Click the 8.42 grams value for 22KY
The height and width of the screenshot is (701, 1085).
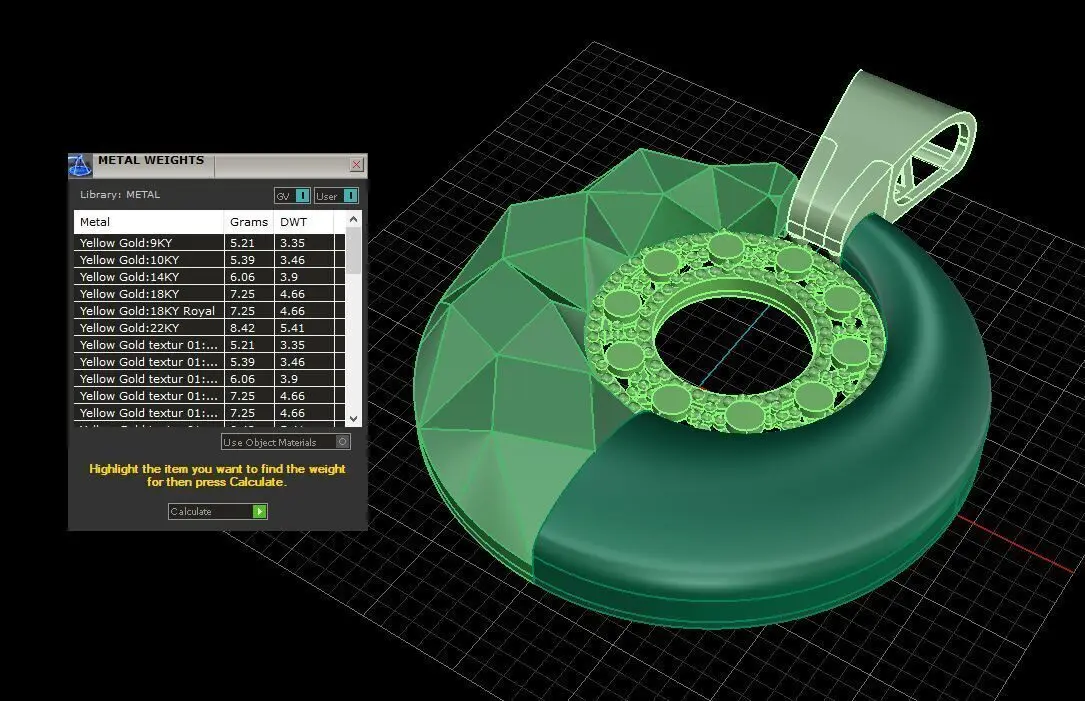point(242,328)
